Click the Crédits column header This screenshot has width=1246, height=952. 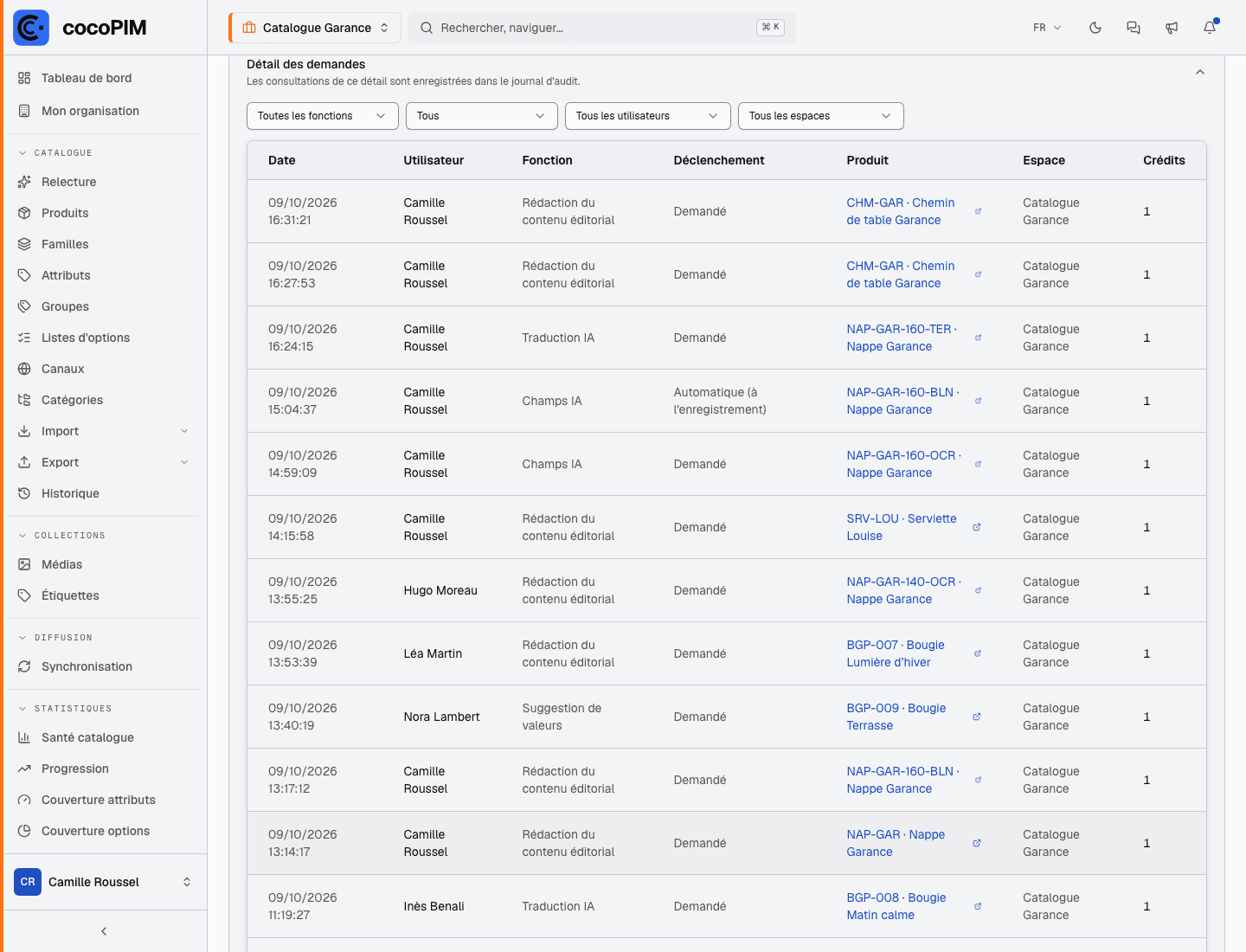click(1164, 160)
